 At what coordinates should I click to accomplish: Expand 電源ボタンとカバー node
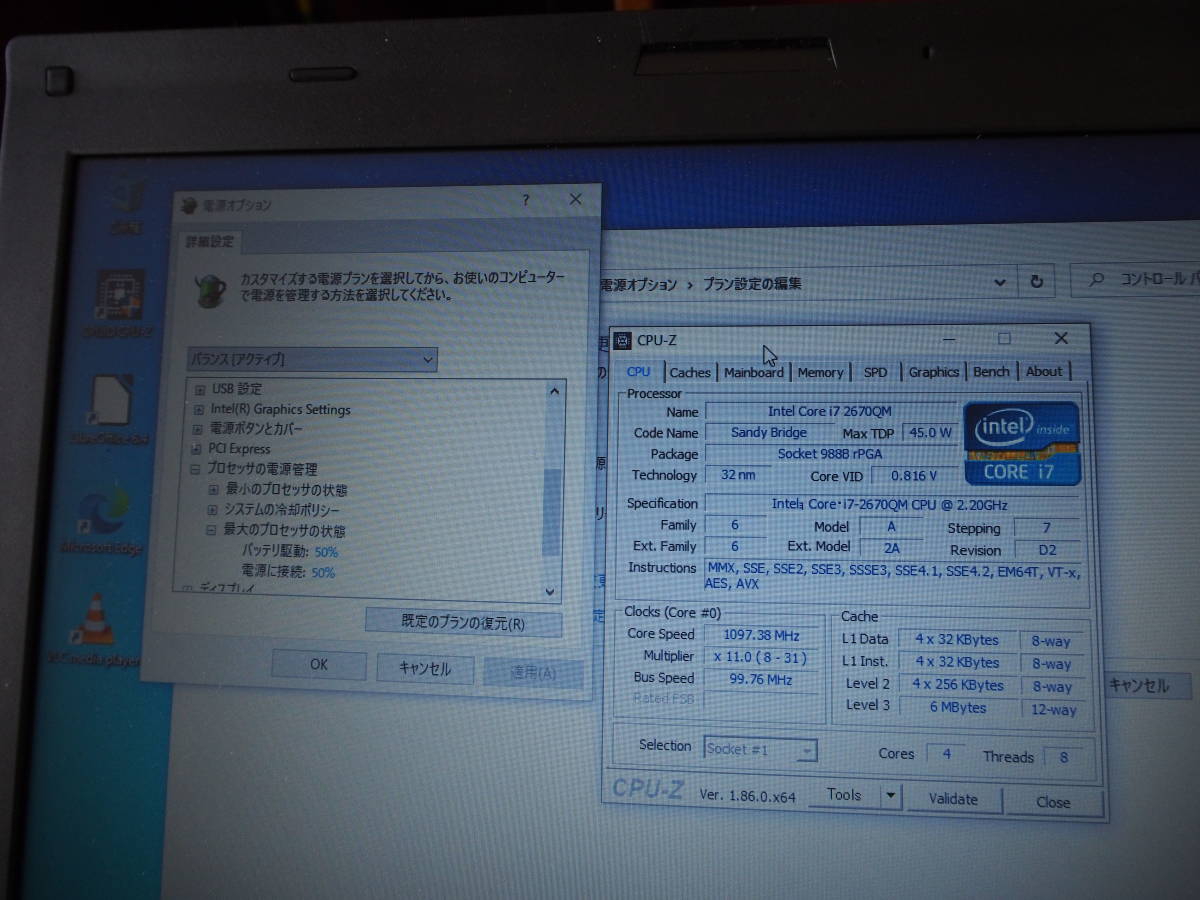(x=198, y=429)
